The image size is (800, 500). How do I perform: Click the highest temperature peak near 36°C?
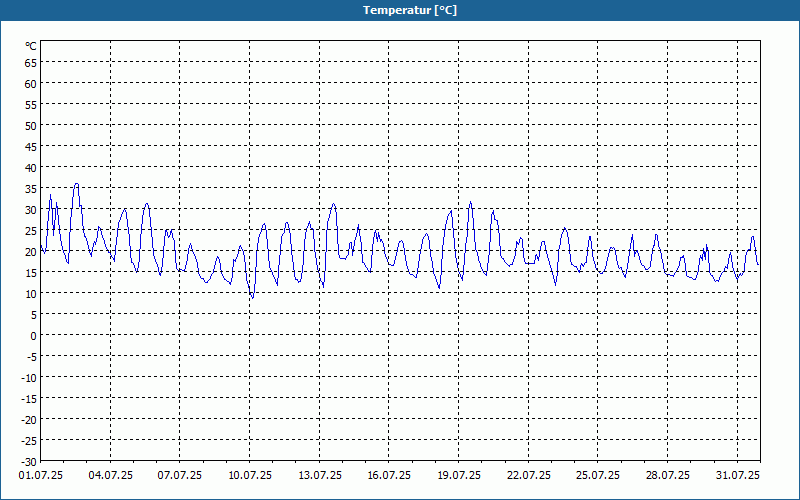coord(77,184)
